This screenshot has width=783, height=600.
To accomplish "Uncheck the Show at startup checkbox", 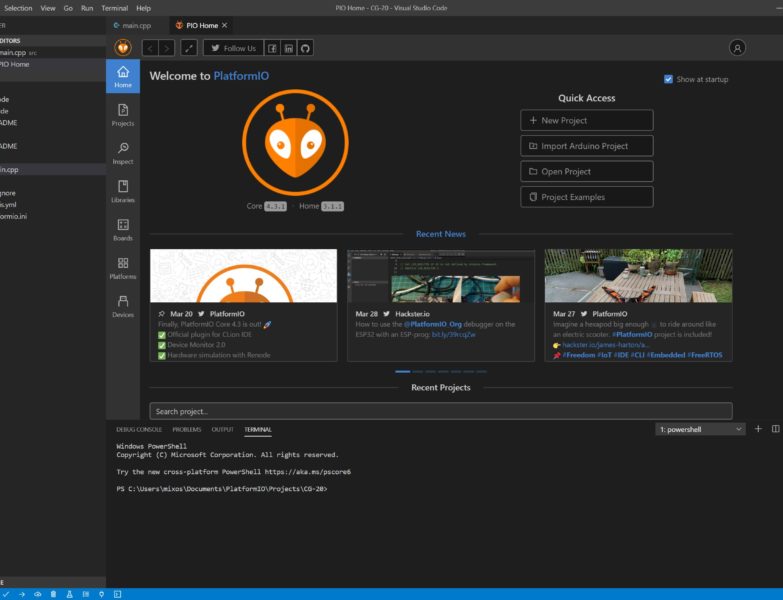I will tap(668, 79).
